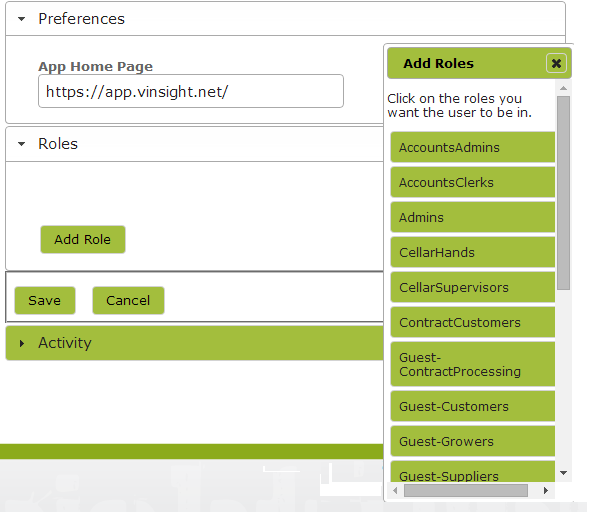591x521 pixels.
Task: Add the CellarSupervisors role
Action: [473, 288]
